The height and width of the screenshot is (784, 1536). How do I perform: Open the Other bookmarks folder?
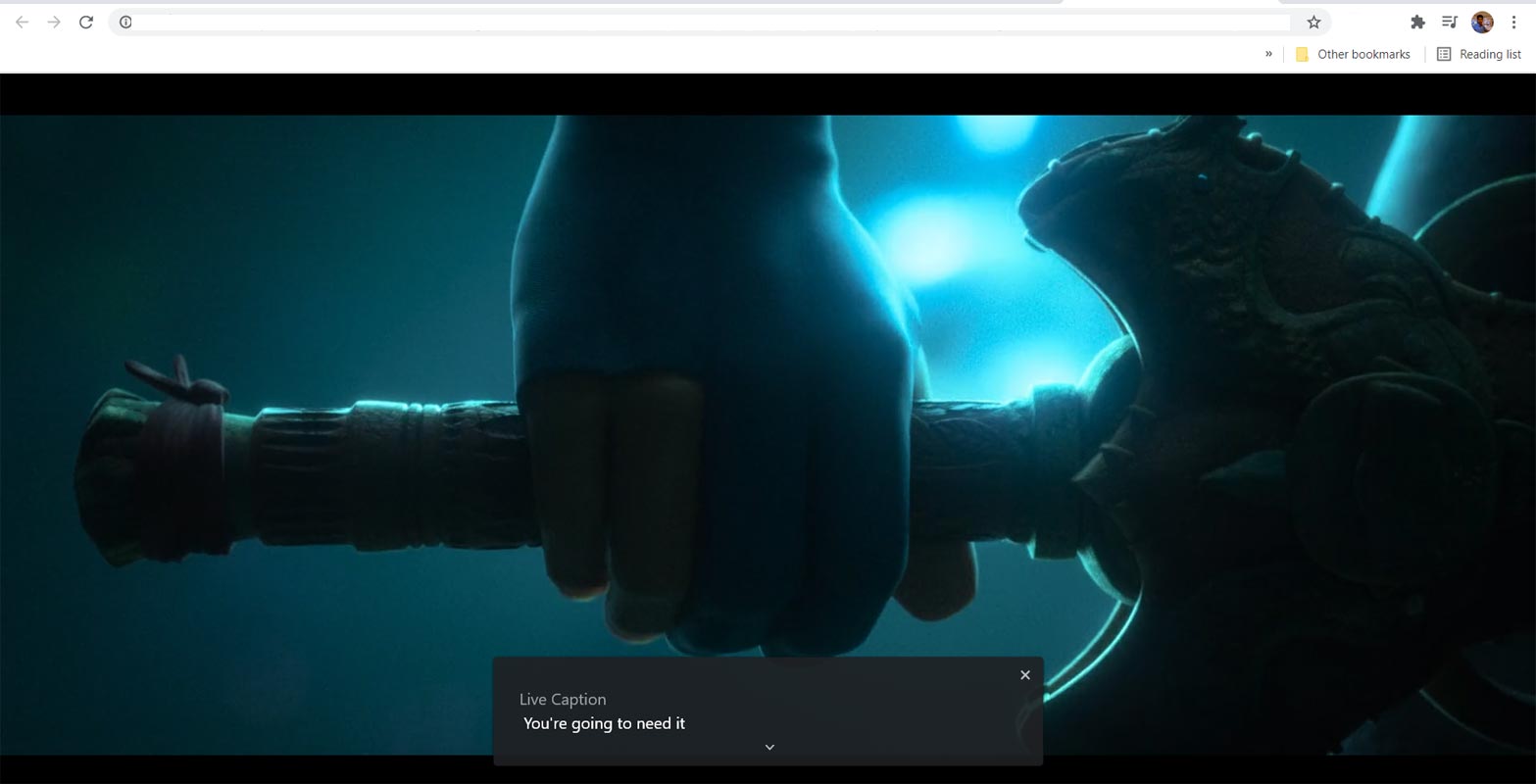pos(1353,54)
